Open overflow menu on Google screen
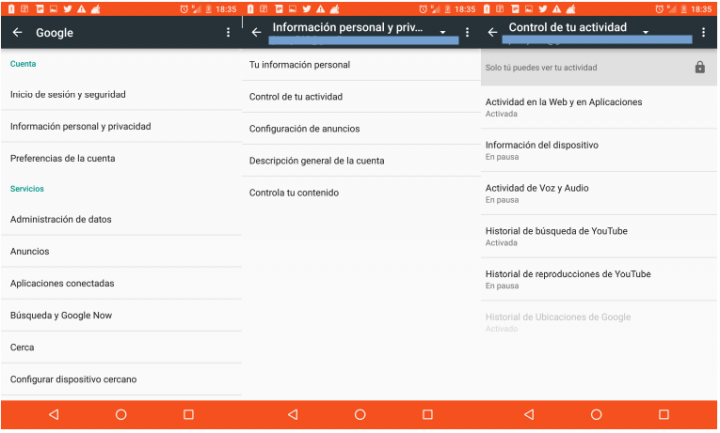The height and width of the screenshot is (433, 720). [228, 33]
